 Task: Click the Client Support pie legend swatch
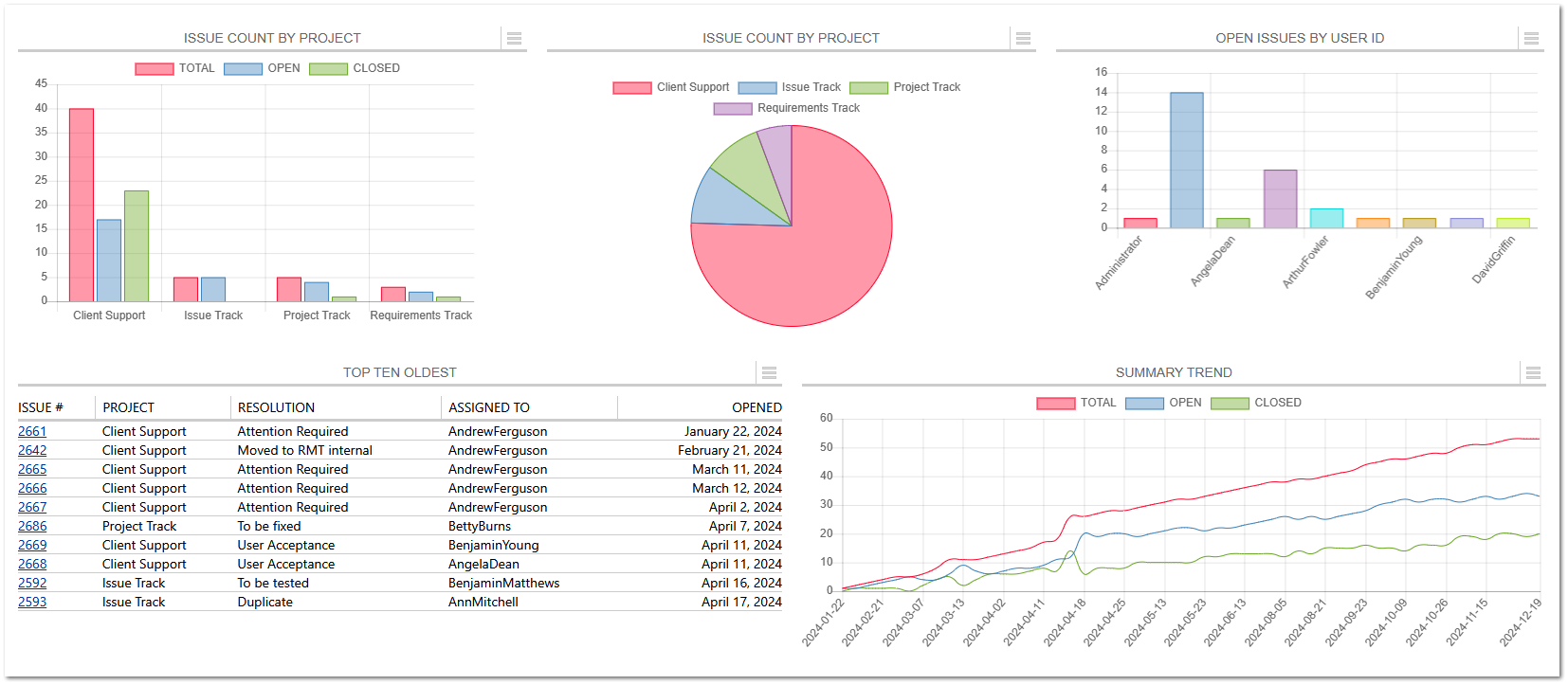tap(631, 87)
